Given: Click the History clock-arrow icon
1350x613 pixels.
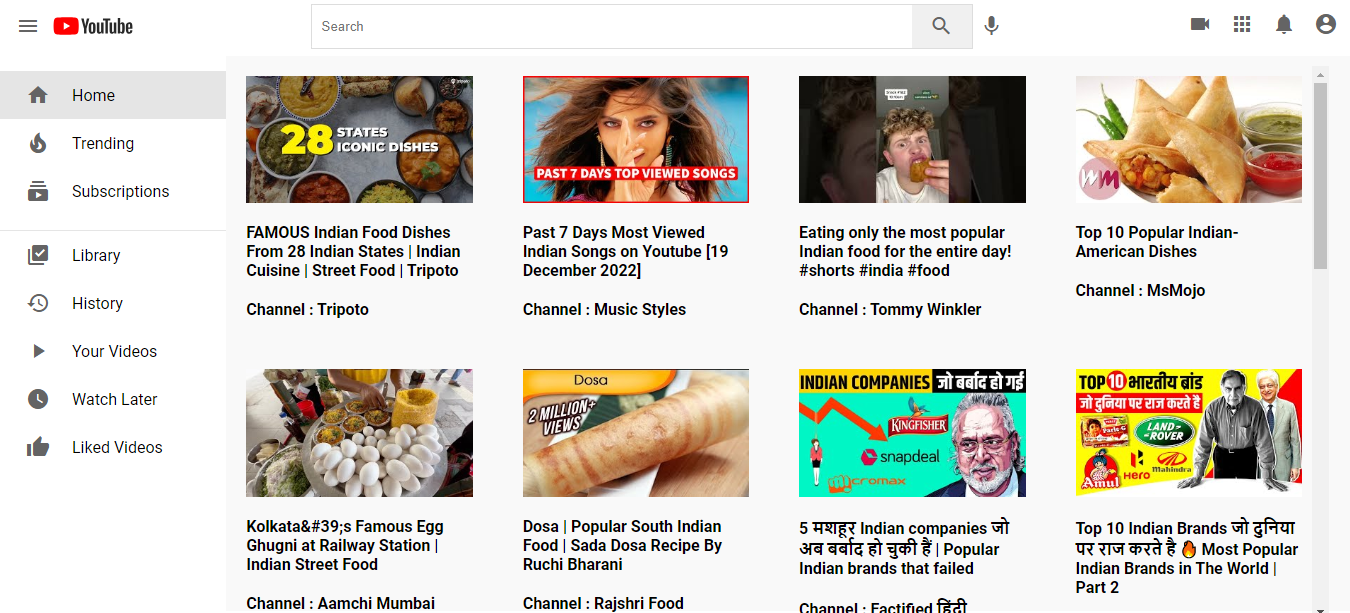Looking at the screenshot, I should point(38,303).
